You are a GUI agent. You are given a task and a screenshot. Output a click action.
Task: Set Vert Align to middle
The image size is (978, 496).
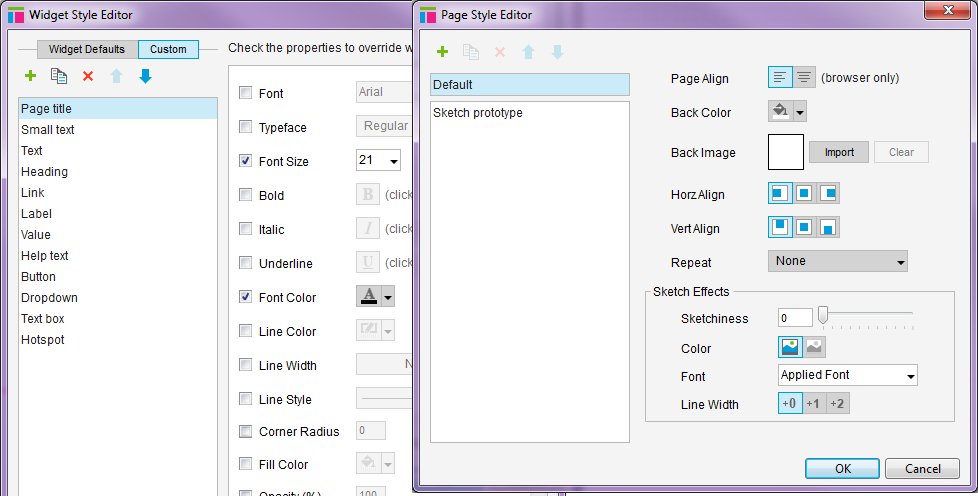(804, 227)
